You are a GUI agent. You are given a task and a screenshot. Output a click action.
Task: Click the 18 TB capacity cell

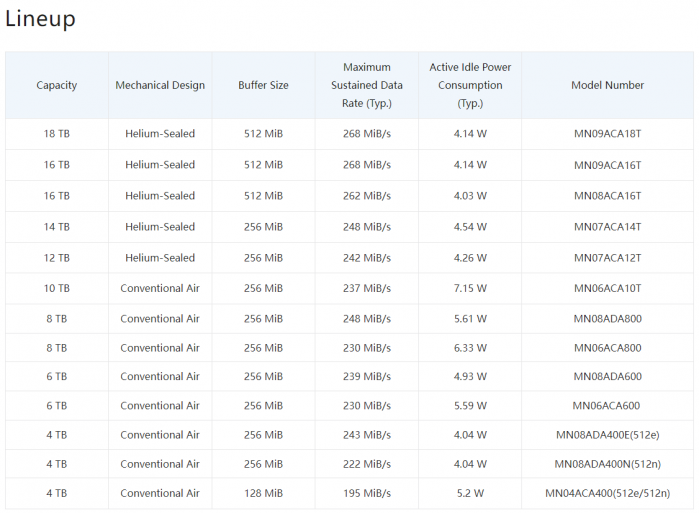(x=57, y=133)
